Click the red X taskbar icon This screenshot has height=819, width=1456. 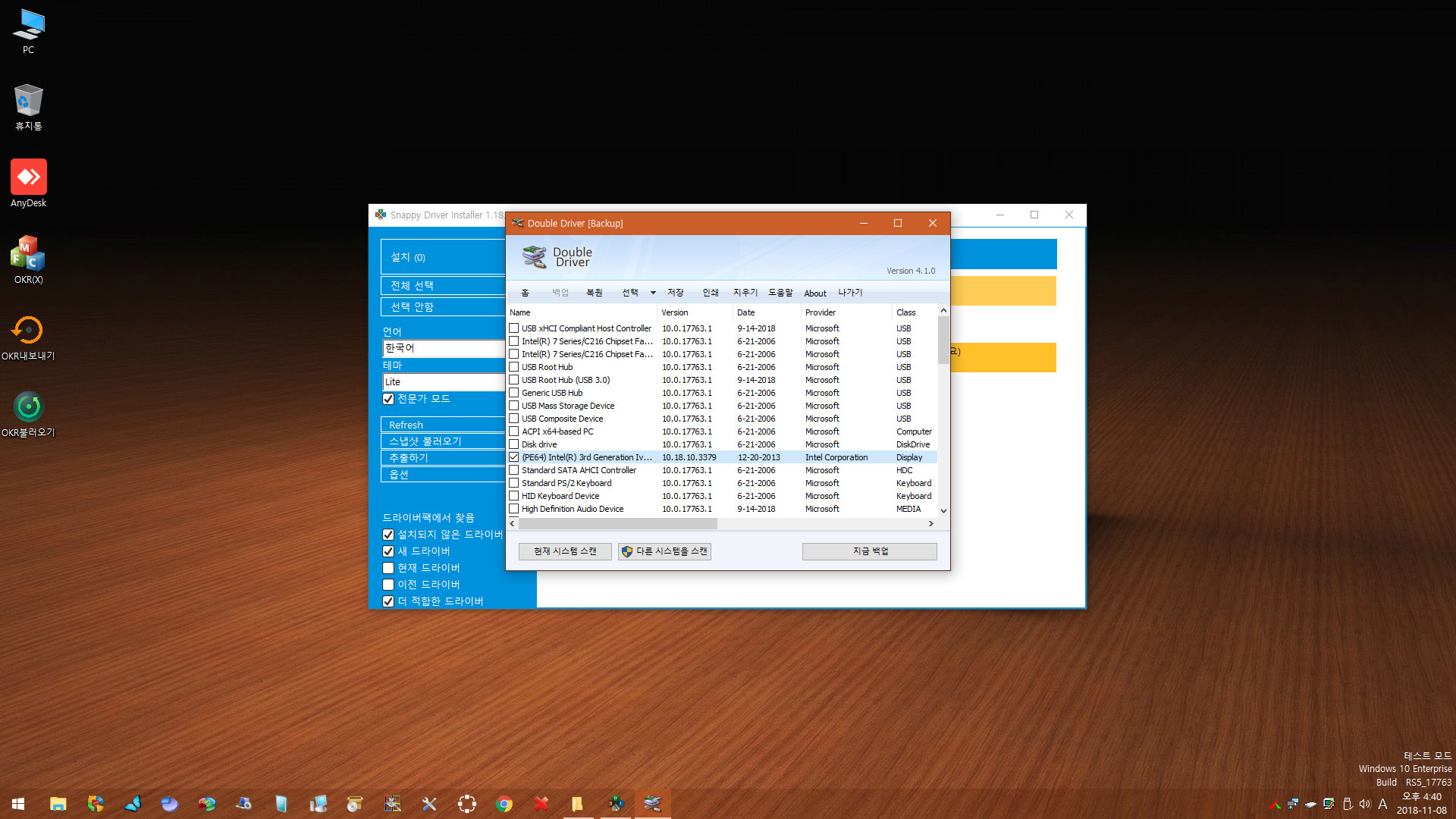coord(541,804)
